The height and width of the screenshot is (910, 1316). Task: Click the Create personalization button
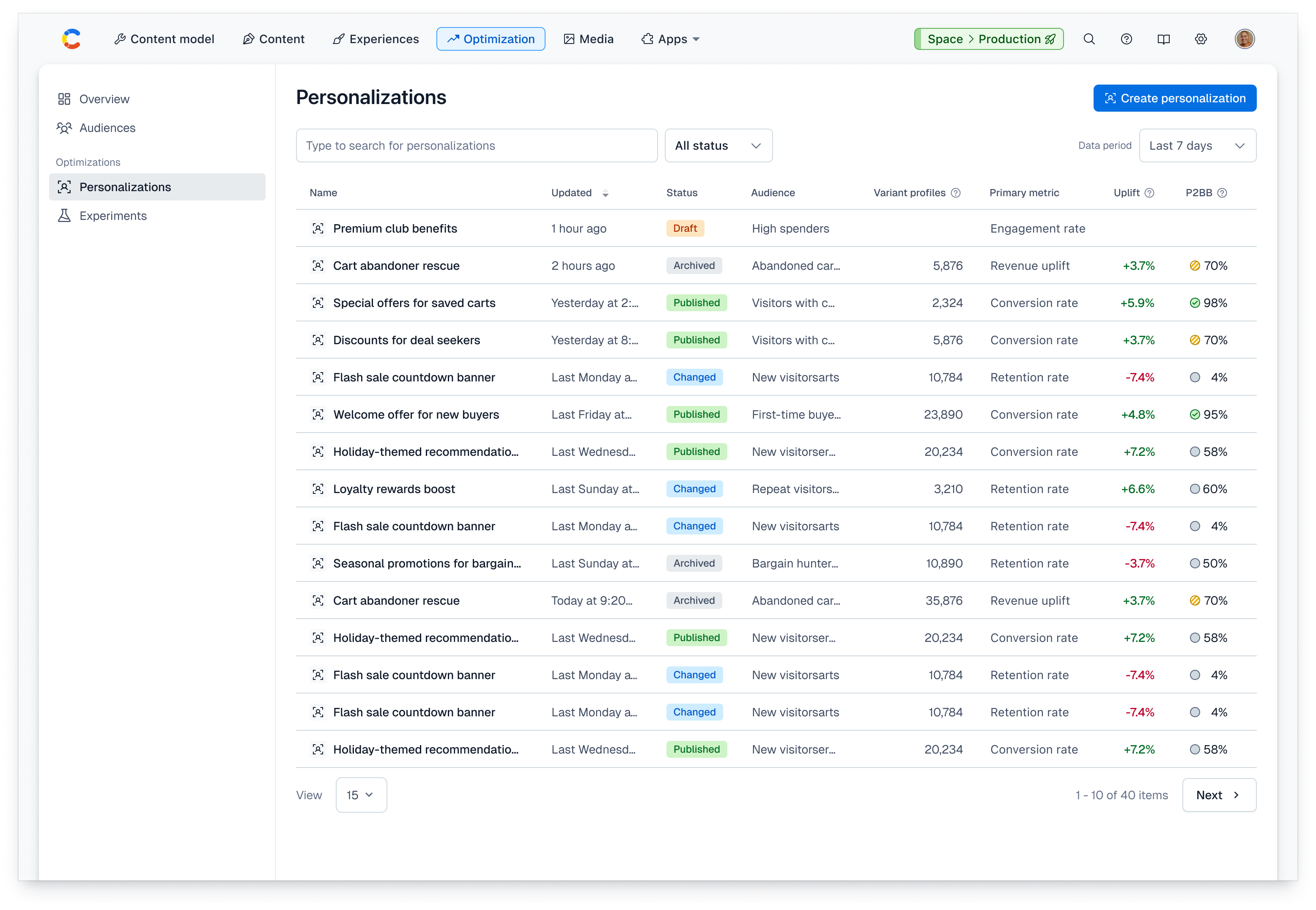1174,98
